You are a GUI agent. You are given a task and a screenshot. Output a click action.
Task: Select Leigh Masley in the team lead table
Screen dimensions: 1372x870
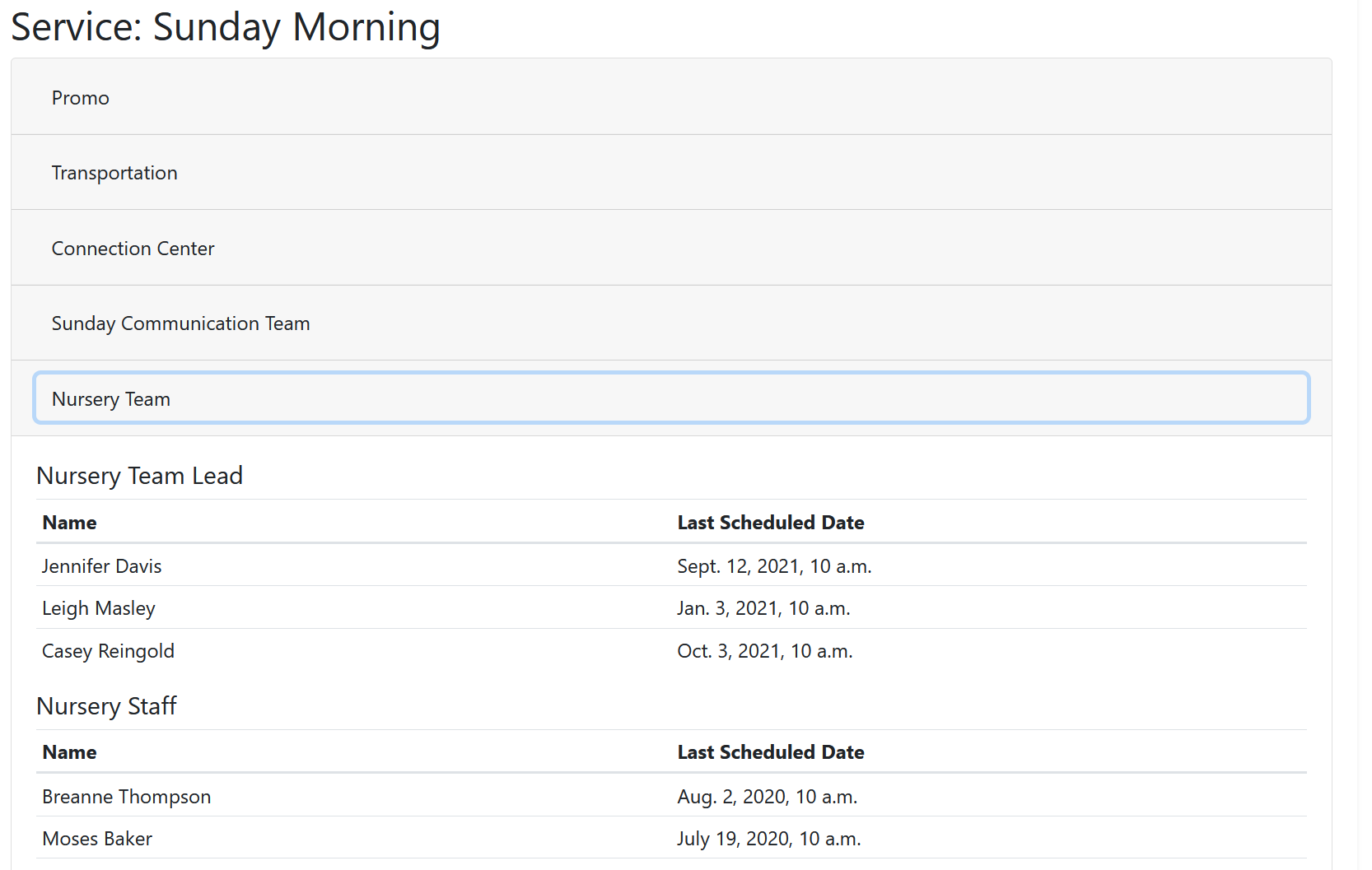coord(99,608)
